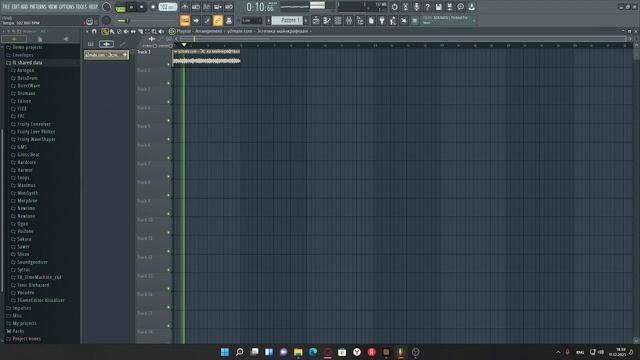Select the Mute tool in Playlist
The height and width of the screenshot is (360, 640).
[x=126, y=31]
